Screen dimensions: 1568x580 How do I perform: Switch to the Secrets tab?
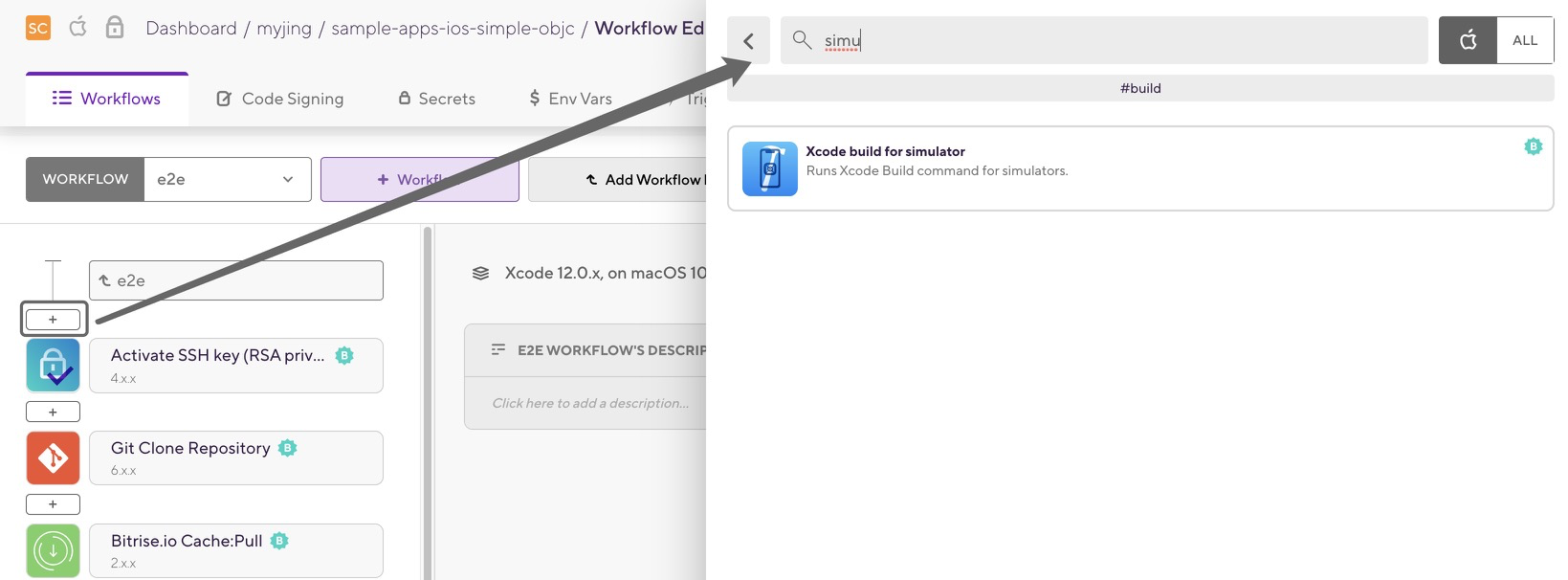coord(437,99)
